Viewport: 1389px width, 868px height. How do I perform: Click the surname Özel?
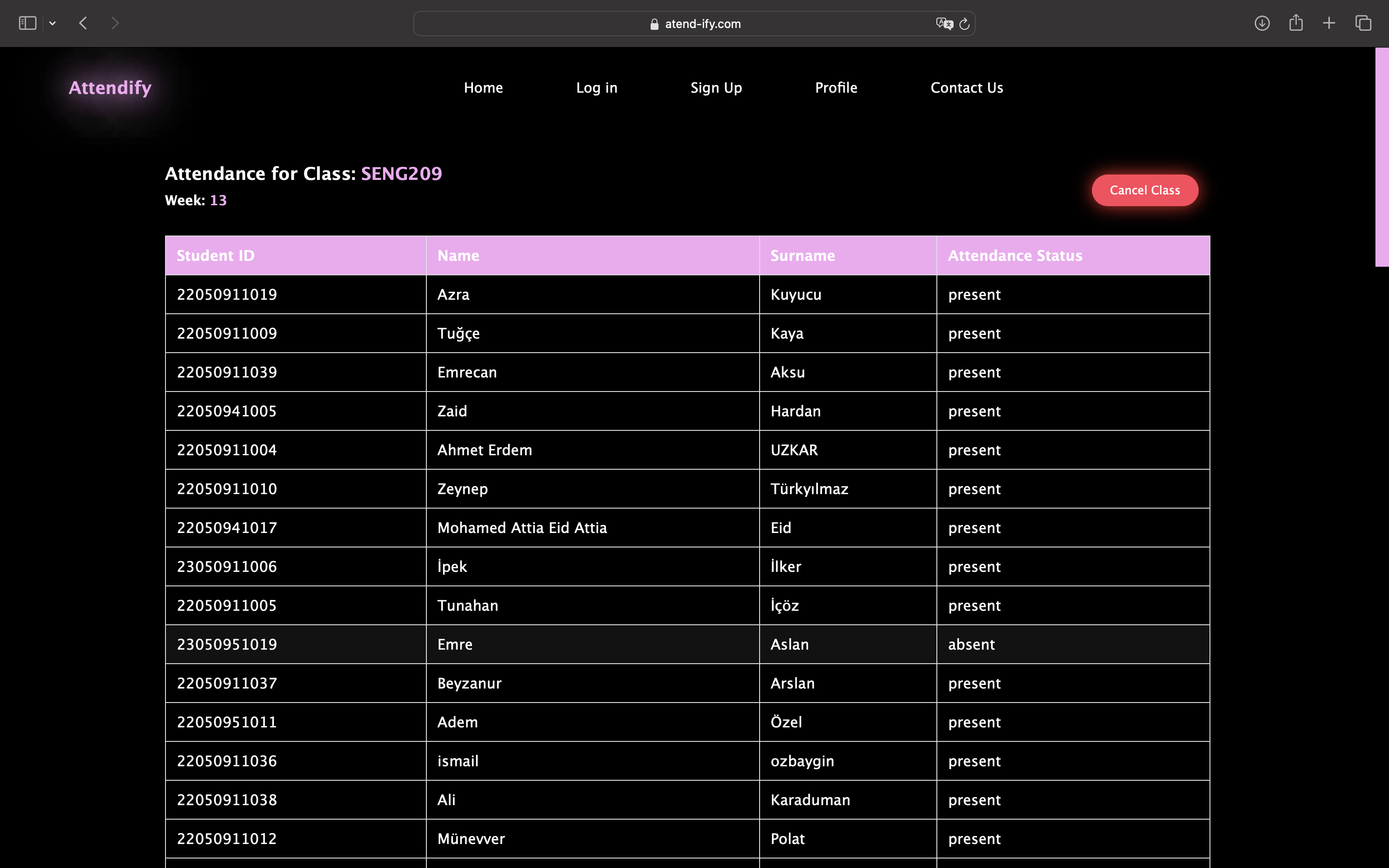click(x=786, y=722)
